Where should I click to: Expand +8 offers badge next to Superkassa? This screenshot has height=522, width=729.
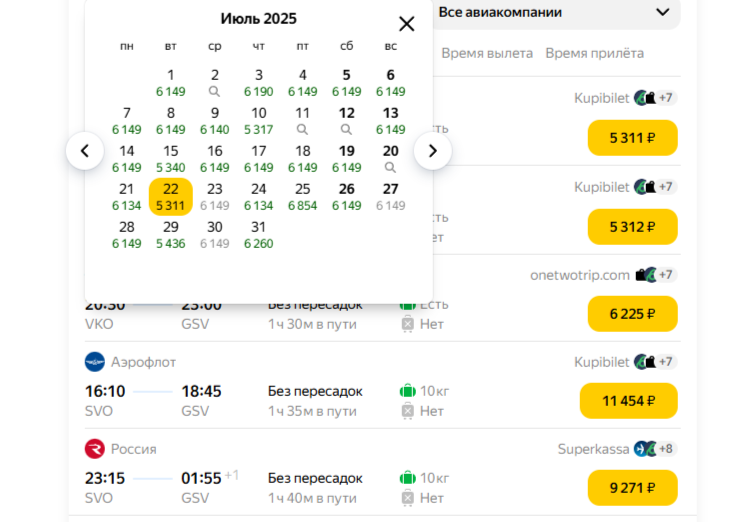pyautogui.click(x=666, y=449)
